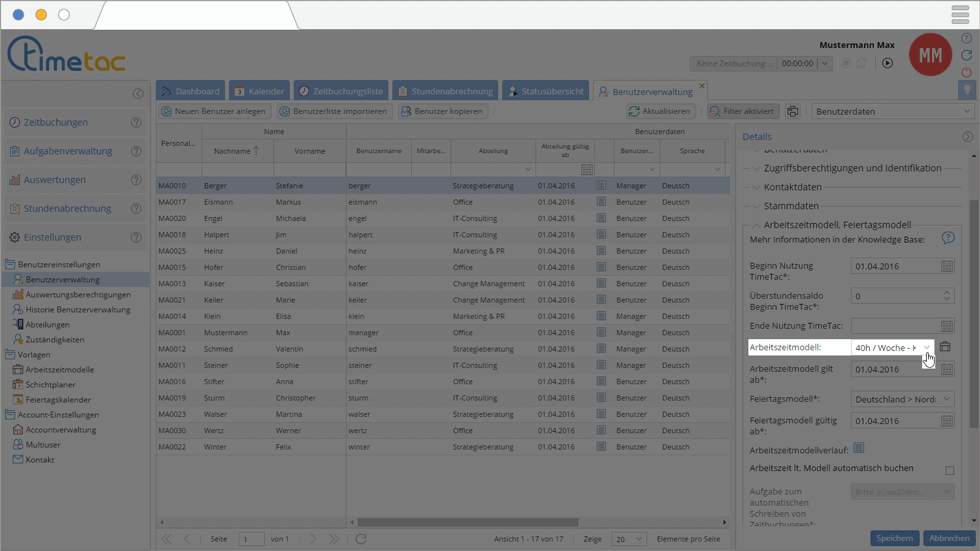The height and width of the screenshot is (551, 980).
Task: Click the Überstundensaldo input field
Action: click(895, 296)
